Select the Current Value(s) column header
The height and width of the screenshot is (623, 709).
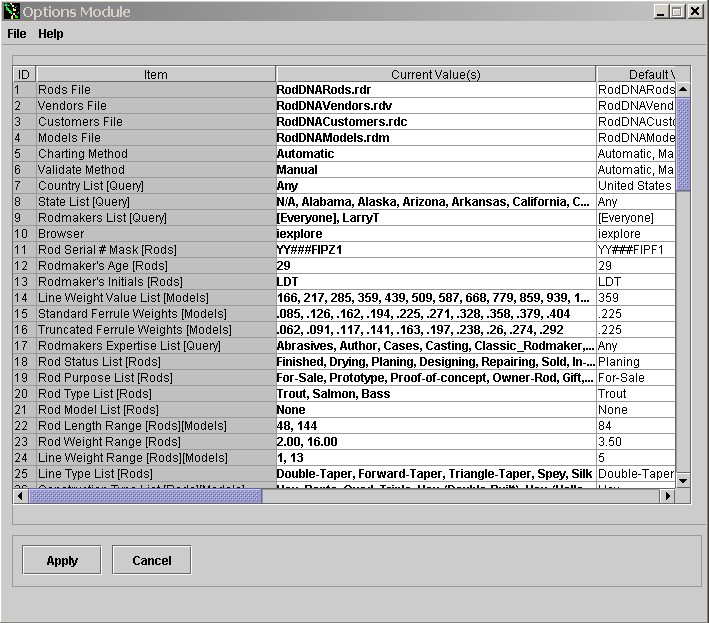pos(435,74)
